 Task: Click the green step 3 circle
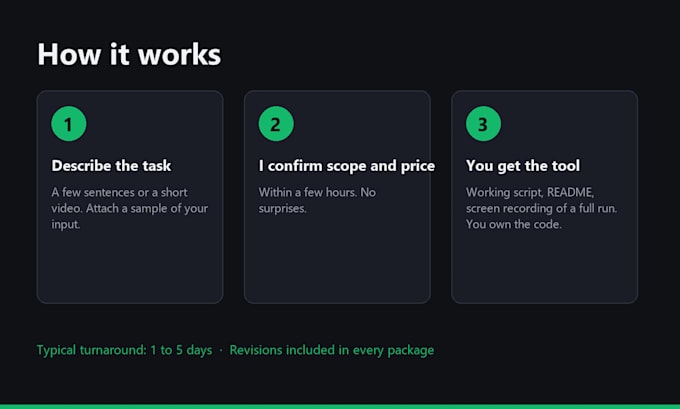[x=483, y=124]
